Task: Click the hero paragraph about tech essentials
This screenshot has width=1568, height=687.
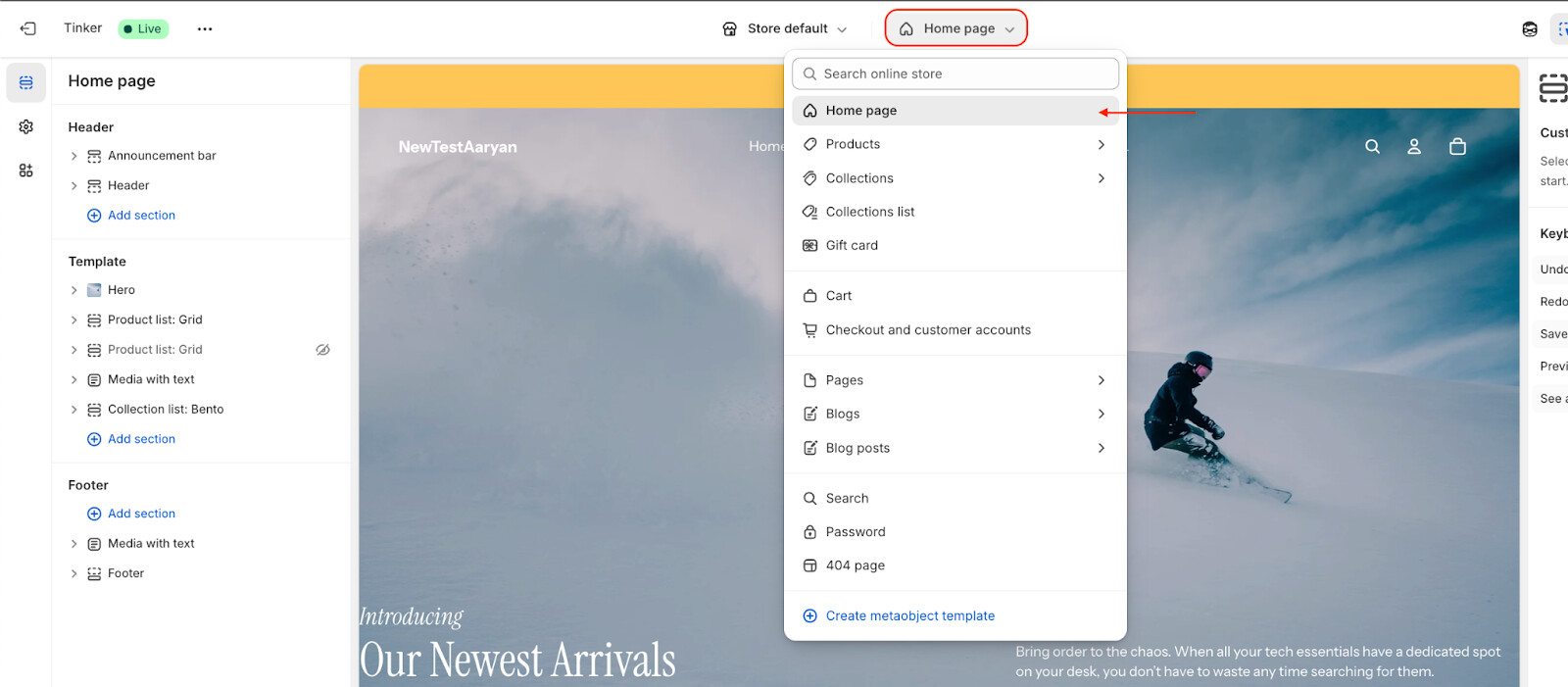Action: [1258, 662]
